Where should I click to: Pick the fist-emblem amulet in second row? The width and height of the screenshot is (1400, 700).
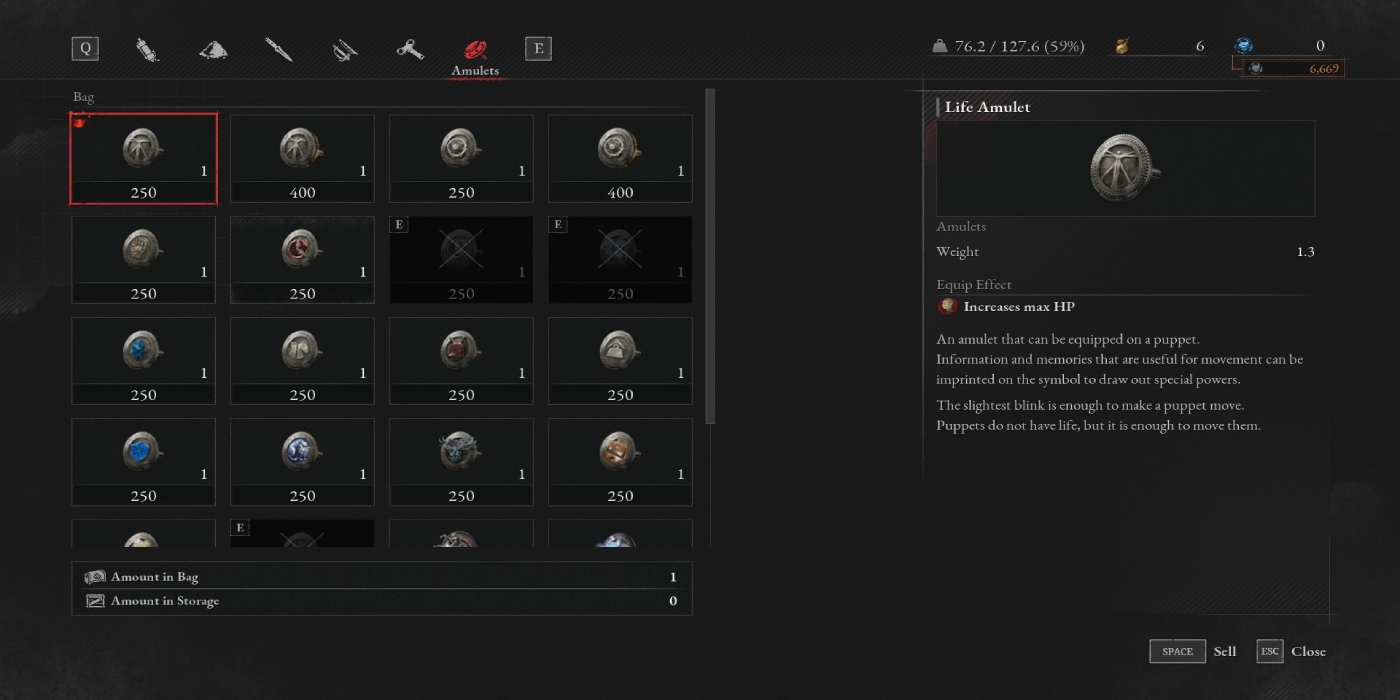(x=143, y=259)
